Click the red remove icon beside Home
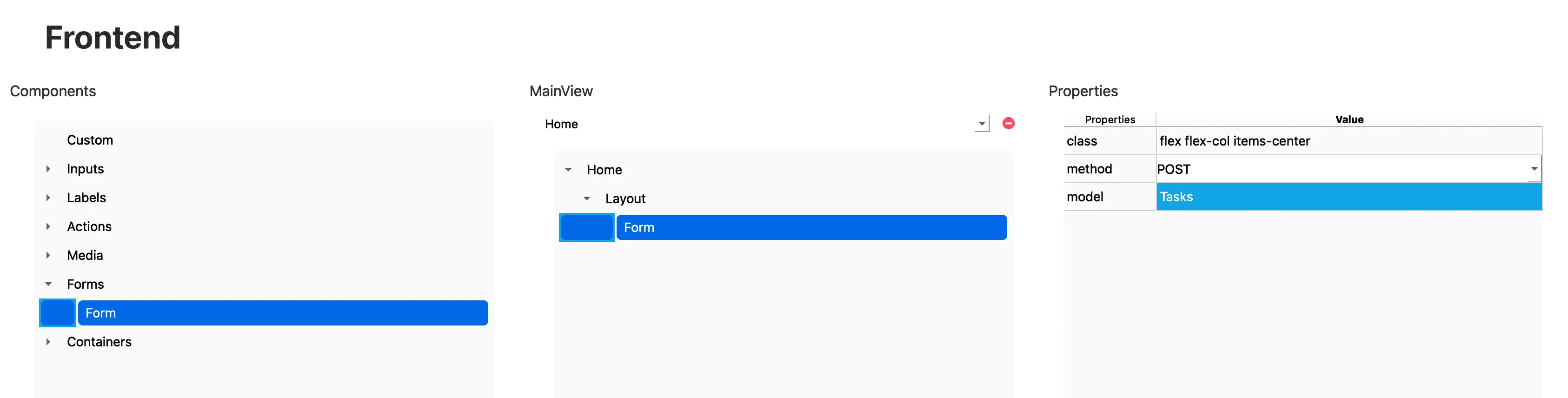The height and width of the screenshot is (398, 1568). tap(1008, 124)
